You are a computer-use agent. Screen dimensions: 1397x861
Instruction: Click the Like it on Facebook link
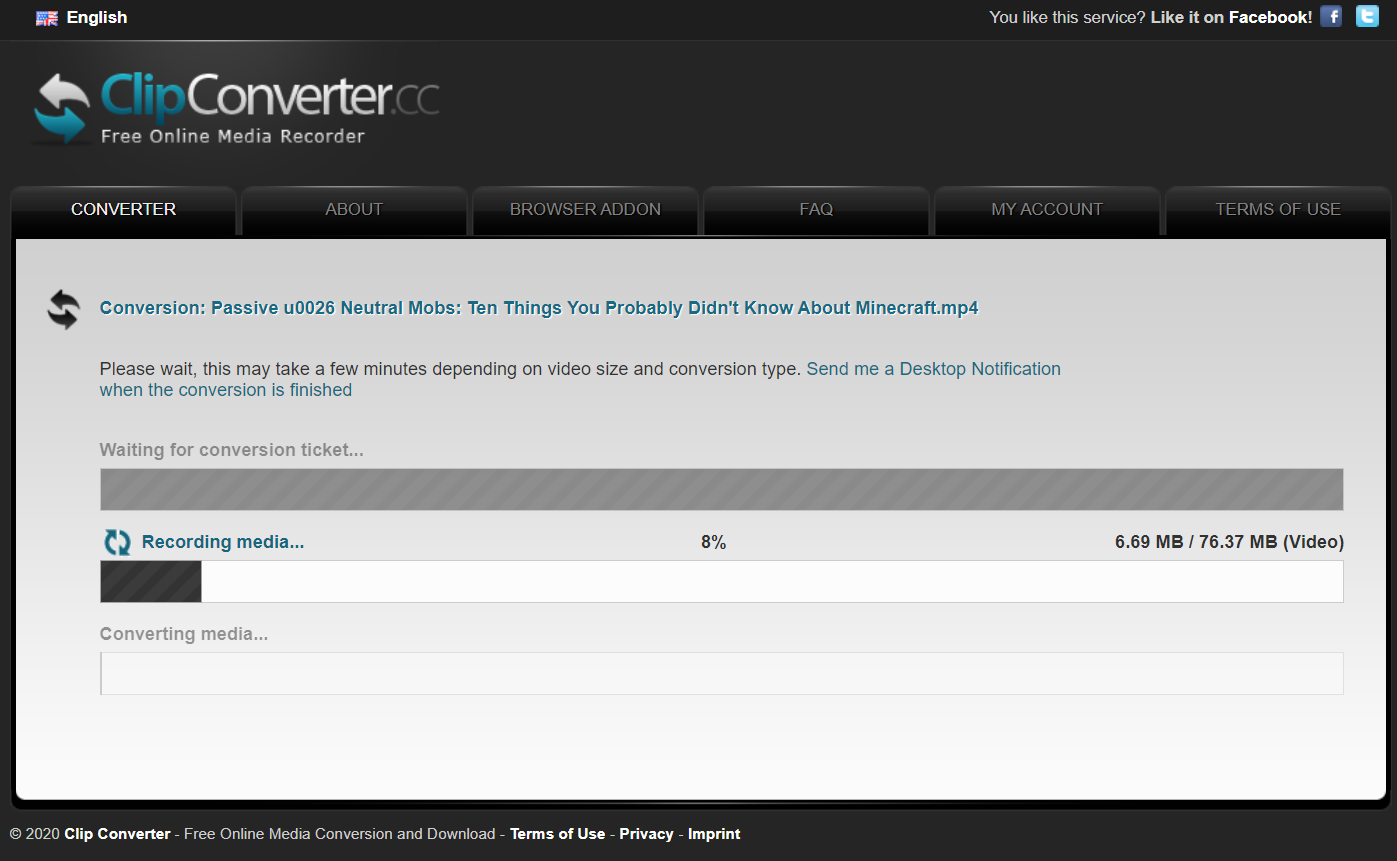click(1231, 17)
